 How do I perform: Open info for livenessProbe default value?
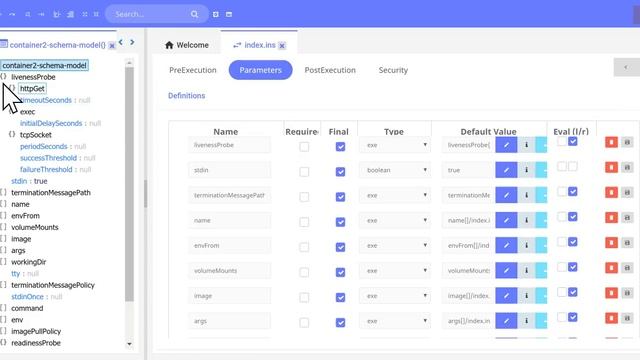pyautogui.click(x=527, y=145)
